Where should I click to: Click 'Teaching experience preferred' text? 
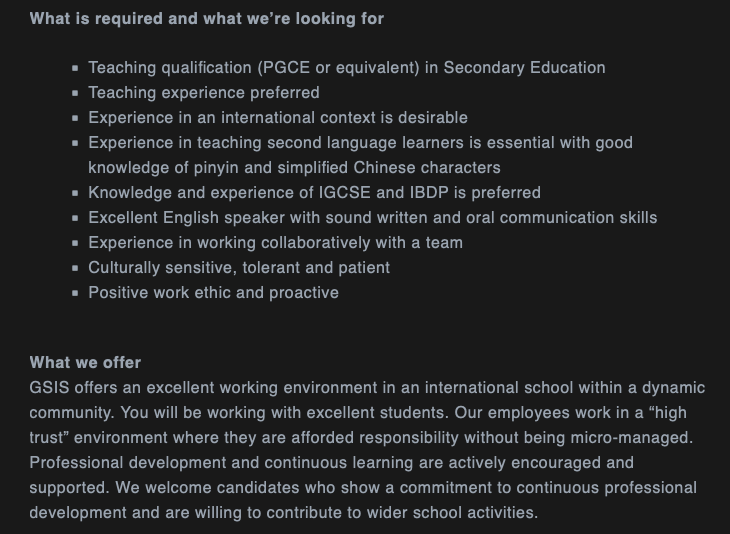pyautogui.click(x=204, y=93)
